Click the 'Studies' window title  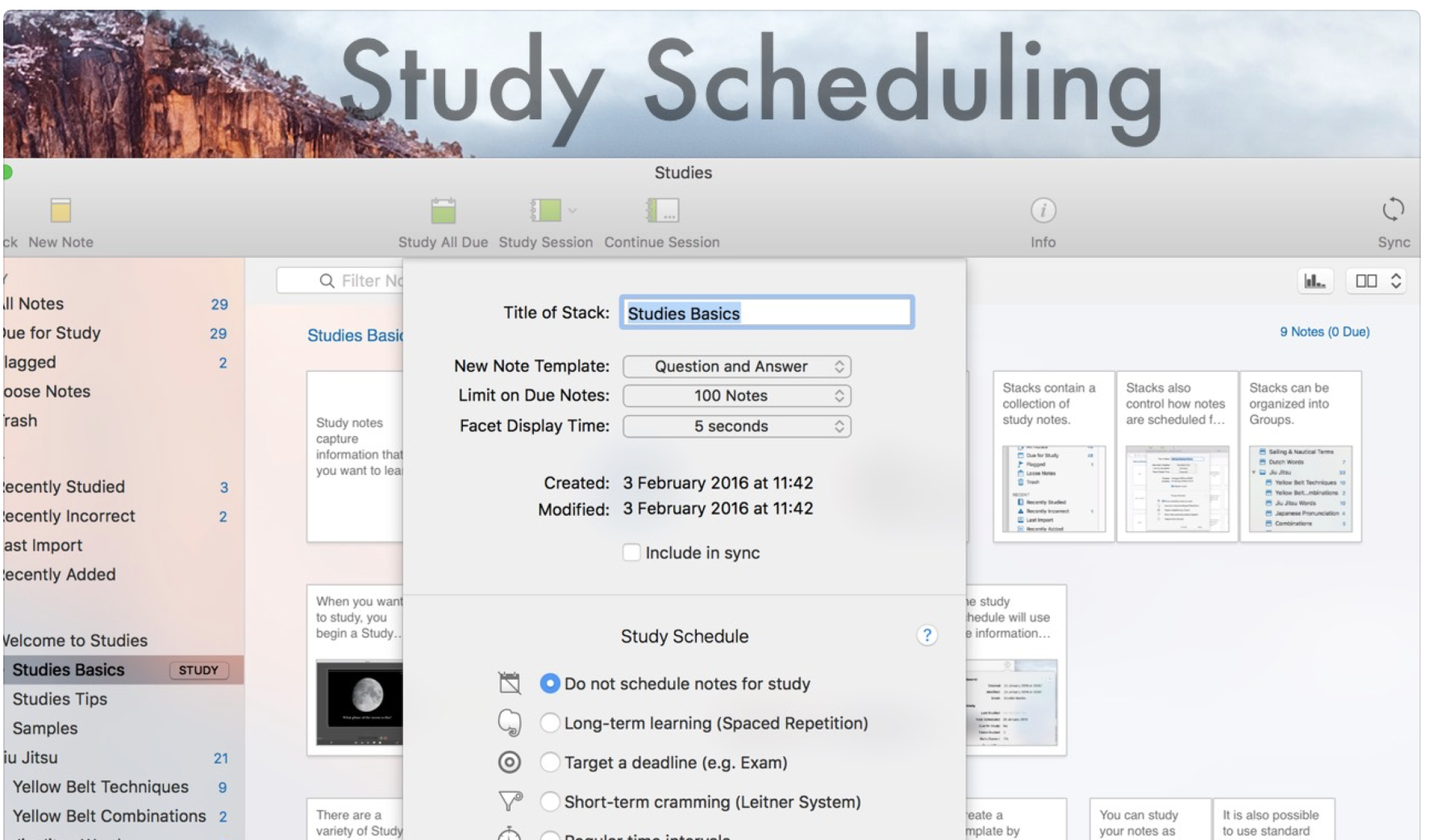click(683, 173)
